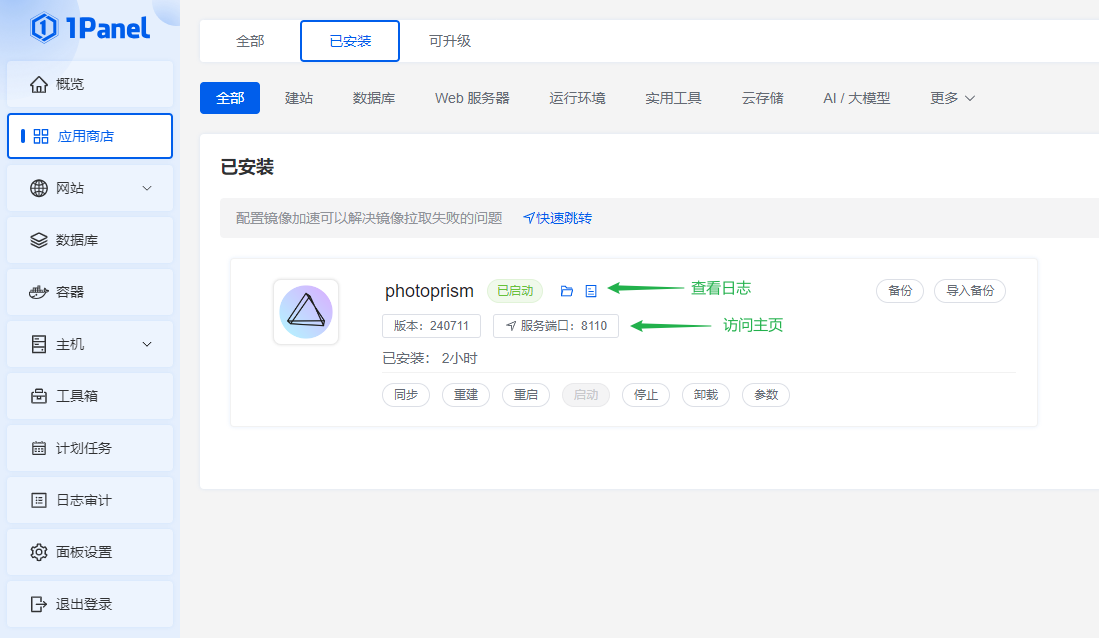Open the 更多 category dropdown
The height and width of the screenshot is (638, 1099).
click(952, 98)
